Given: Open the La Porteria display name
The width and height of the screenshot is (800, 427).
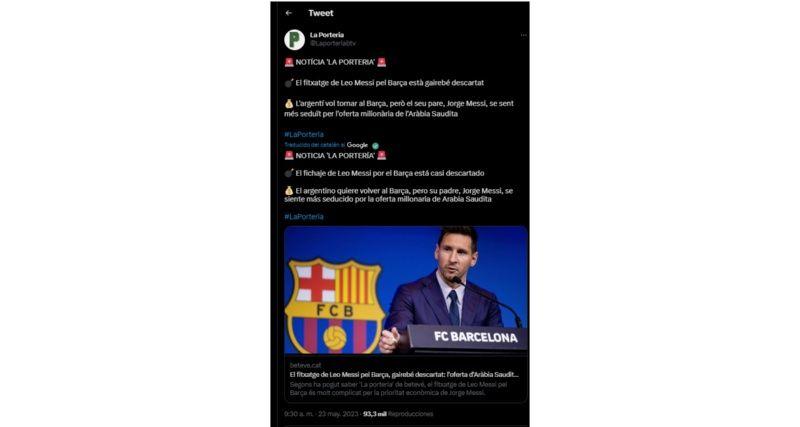Looking at the screenshot, I should (x=326, y=35).
